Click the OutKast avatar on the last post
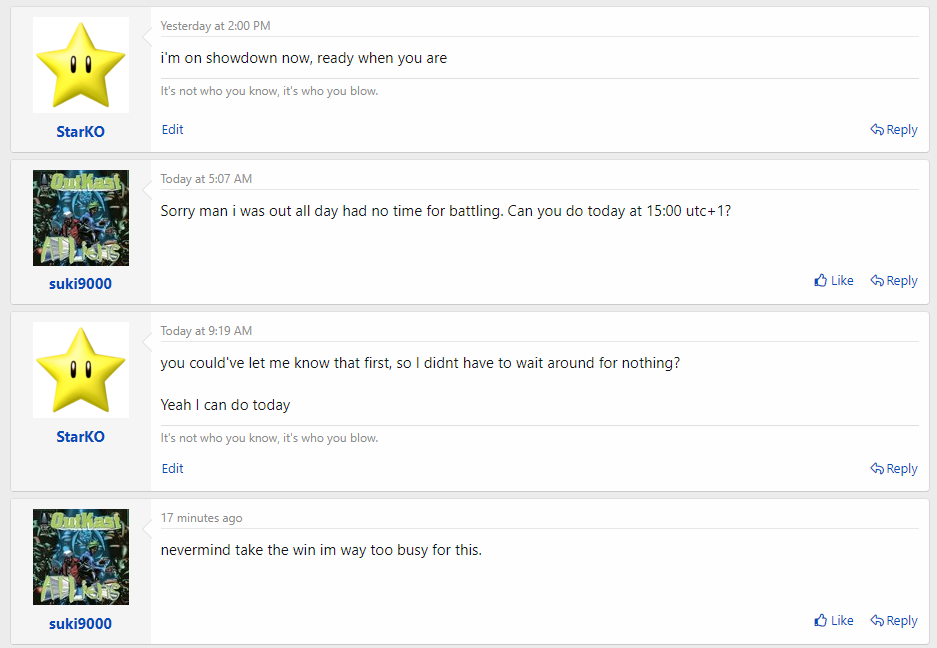The width and height of the screenshot is (937, 648). point(81,557)
